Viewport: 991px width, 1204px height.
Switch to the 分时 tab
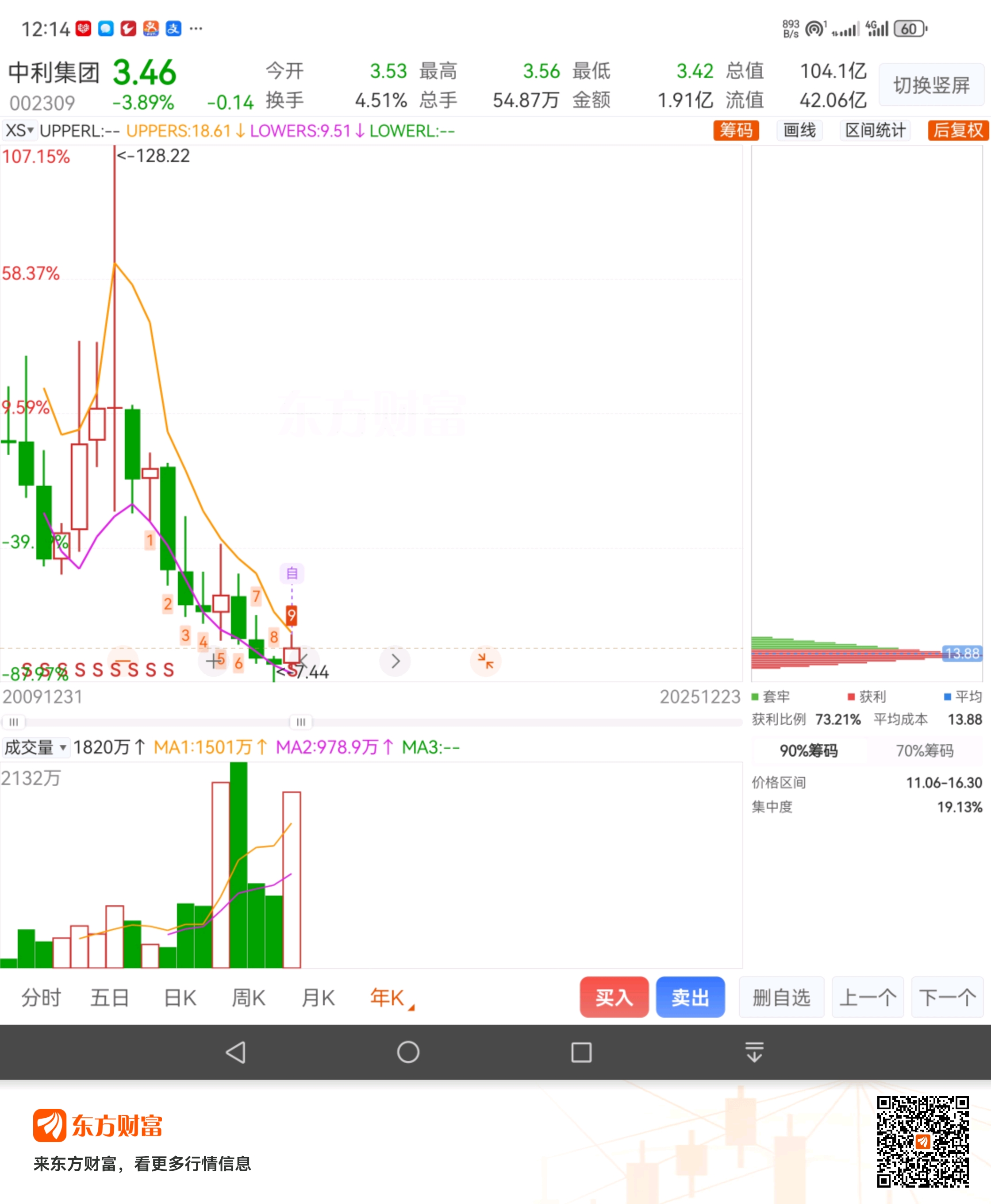tap(41, 997)
